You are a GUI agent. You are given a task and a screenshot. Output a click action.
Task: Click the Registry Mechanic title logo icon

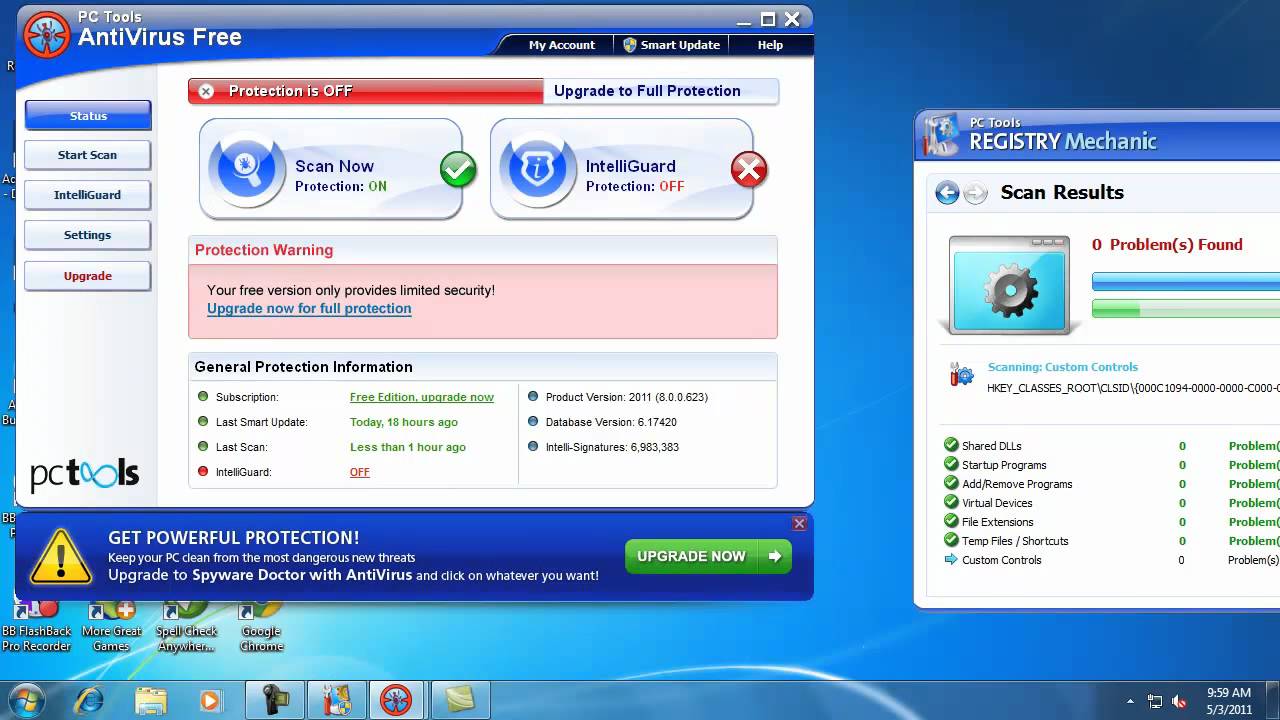tap(941, 135)
